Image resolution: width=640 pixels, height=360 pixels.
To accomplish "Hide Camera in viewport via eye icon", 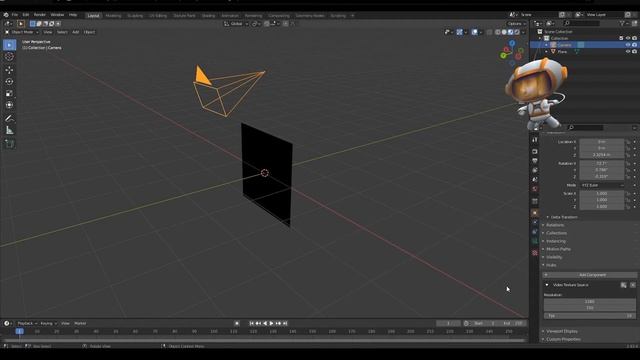I will tap(628, 45).
